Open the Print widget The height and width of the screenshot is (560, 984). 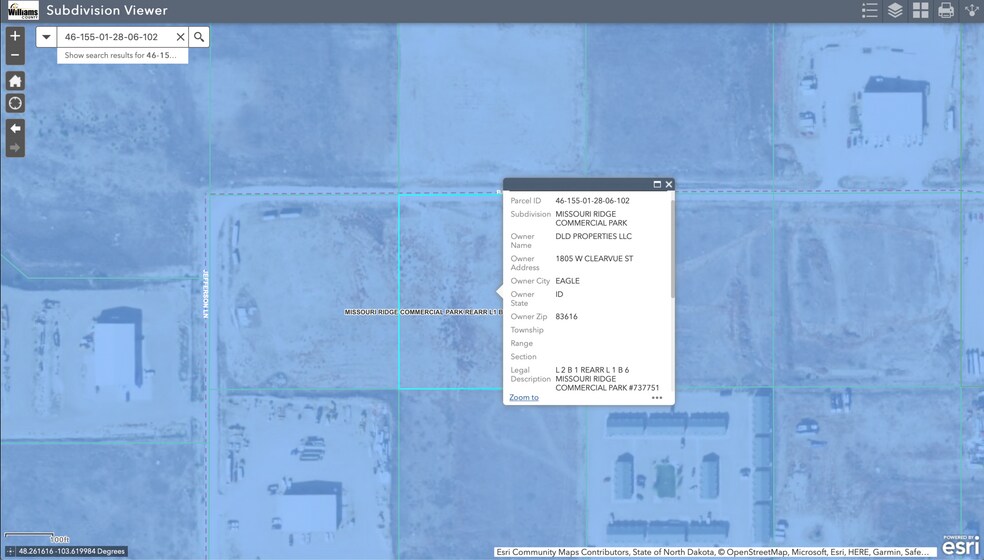[946, 11]
